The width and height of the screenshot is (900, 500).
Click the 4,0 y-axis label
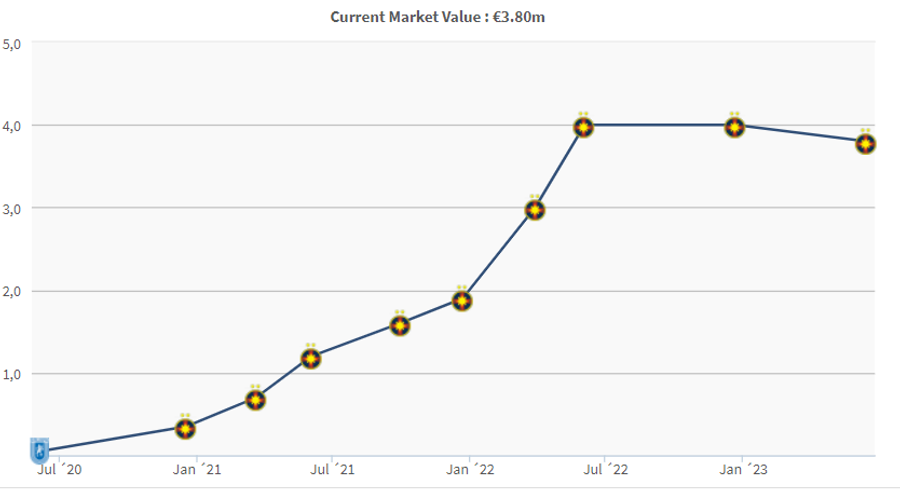(11, 126)
